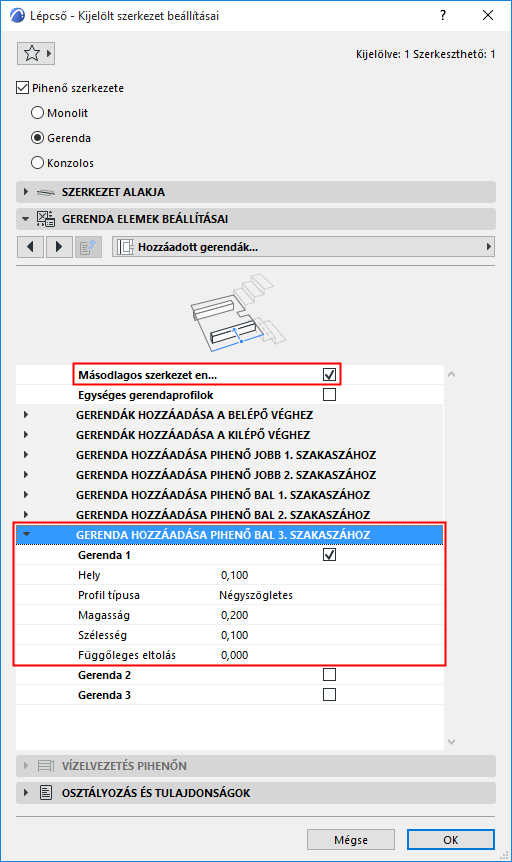Expand Gerendák hozzáadása a belépő véghez
This screenshot has width=512, height=862.
[x=26, y=415]
